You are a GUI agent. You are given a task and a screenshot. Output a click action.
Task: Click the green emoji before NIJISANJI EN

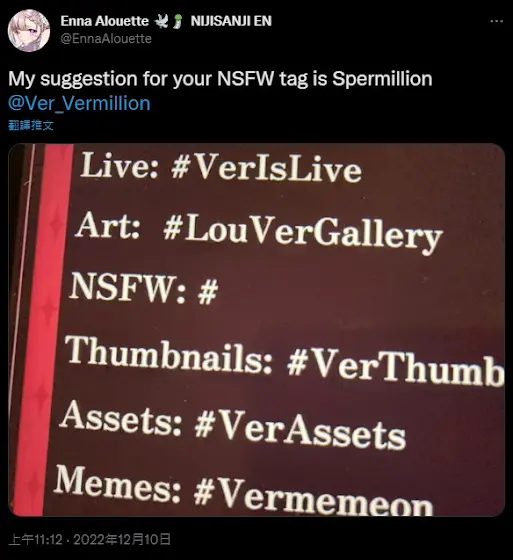coord(179,21)
